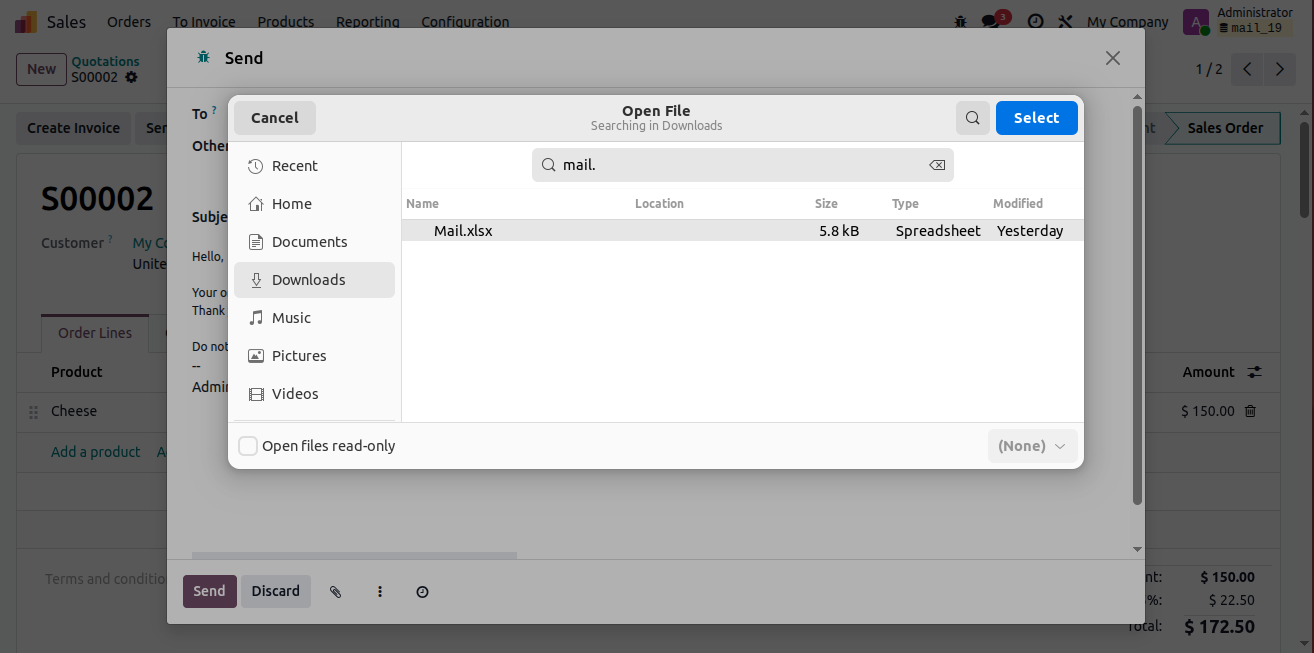Open the Documents folder in sidebar
This screenshot has width=1314, height=653.
(x=314, y=242)
